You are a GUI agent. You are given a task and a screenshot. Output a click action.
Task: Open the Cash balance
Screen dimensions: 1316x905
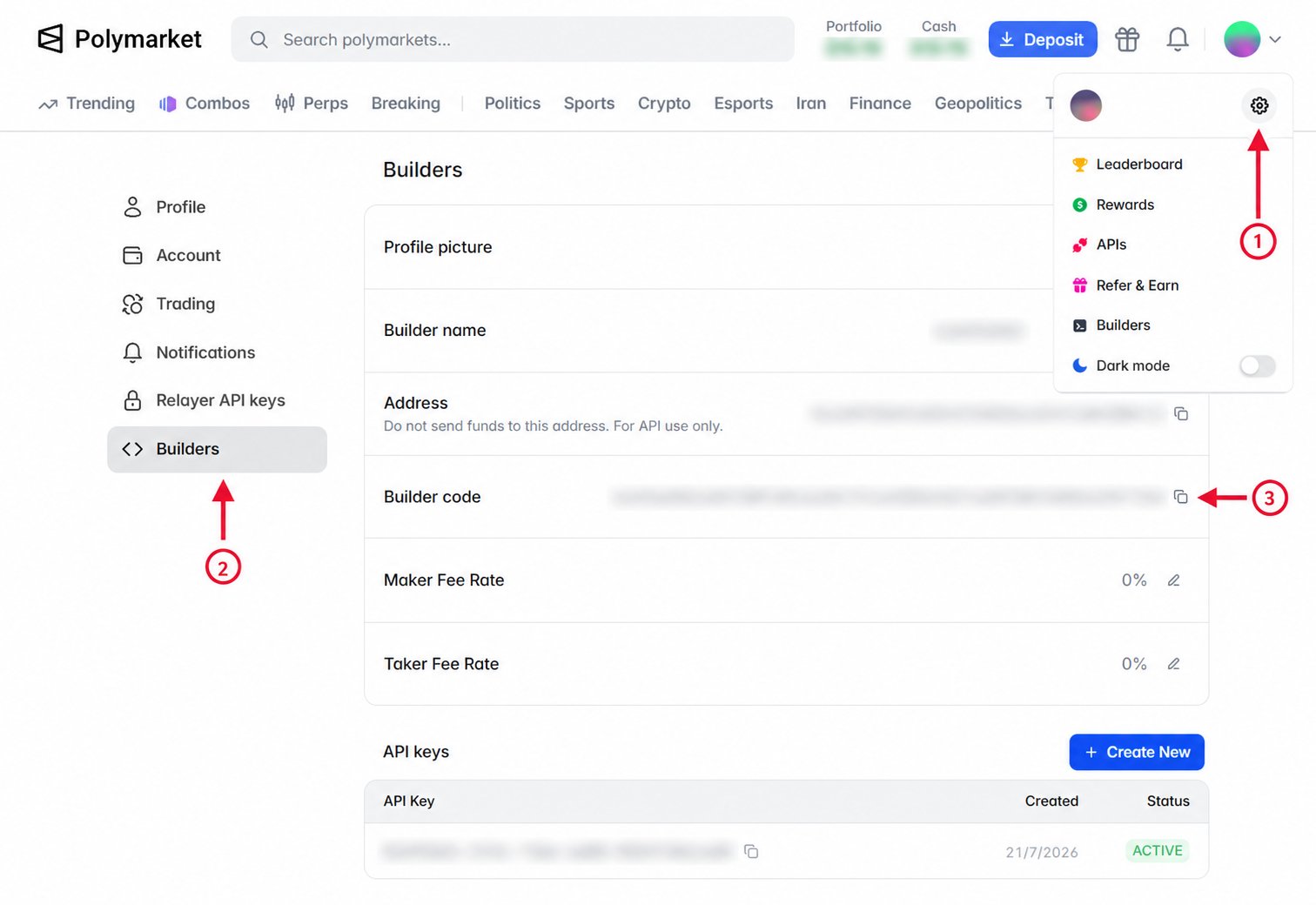point(938,39)
